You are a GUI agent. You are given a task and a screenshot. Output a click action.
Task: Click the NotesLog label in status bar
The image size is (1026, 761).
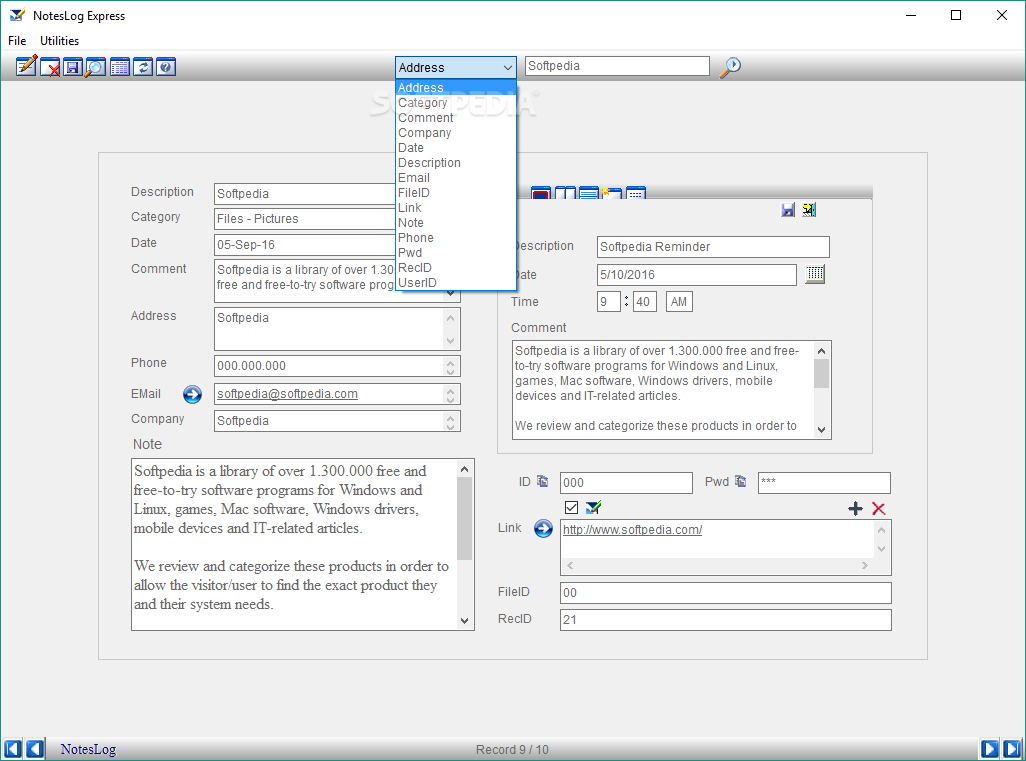88,749
